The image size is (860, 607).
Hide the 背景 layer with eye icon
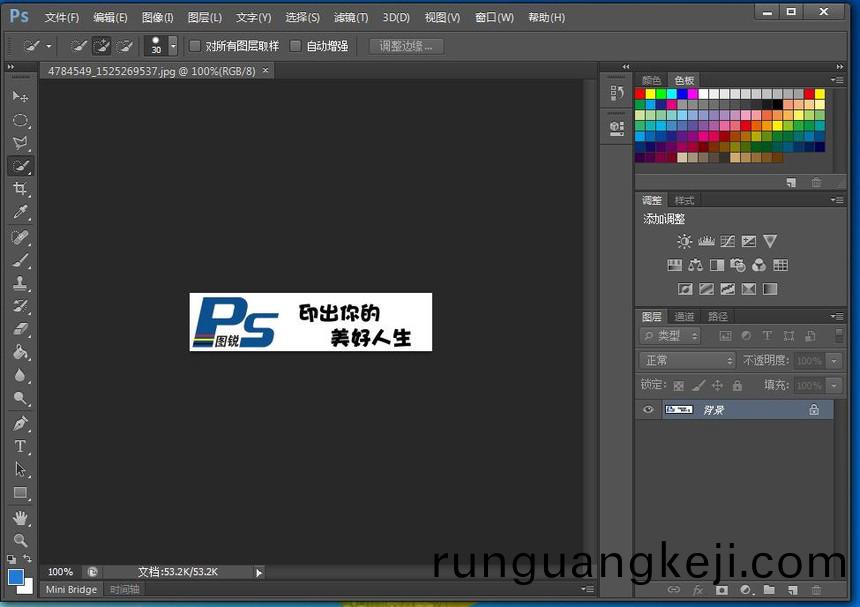point(648,410)
